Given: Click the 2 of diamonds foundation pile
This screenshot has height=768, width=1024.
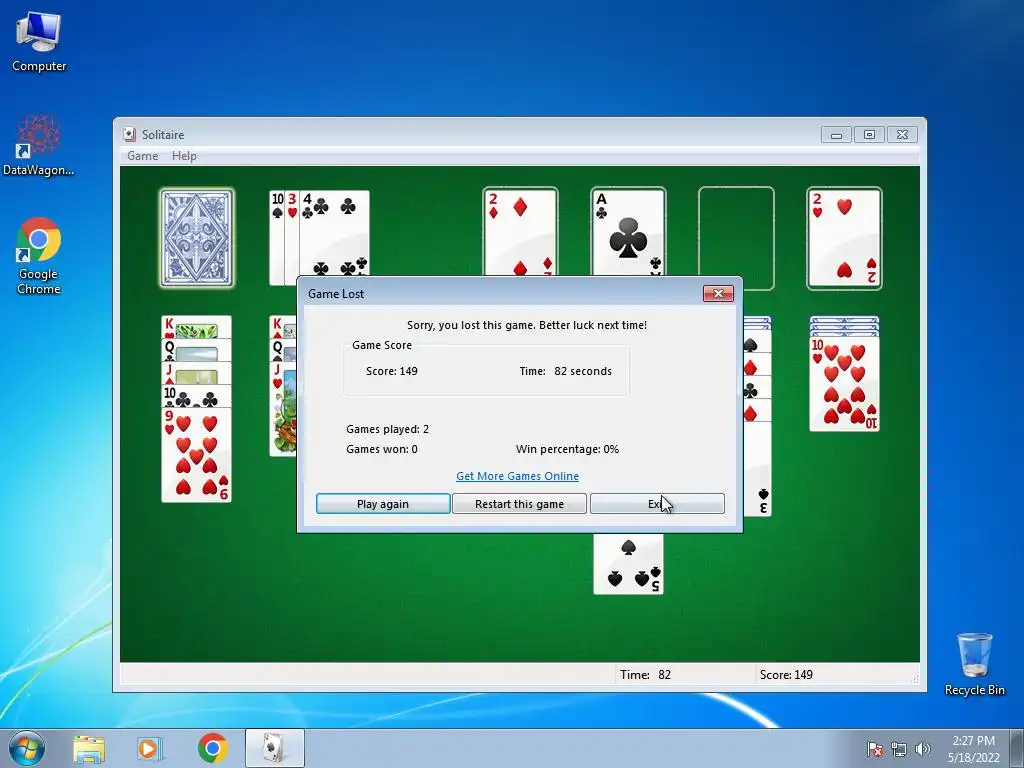Looking at the screenshot, I should tap(520, 232).
